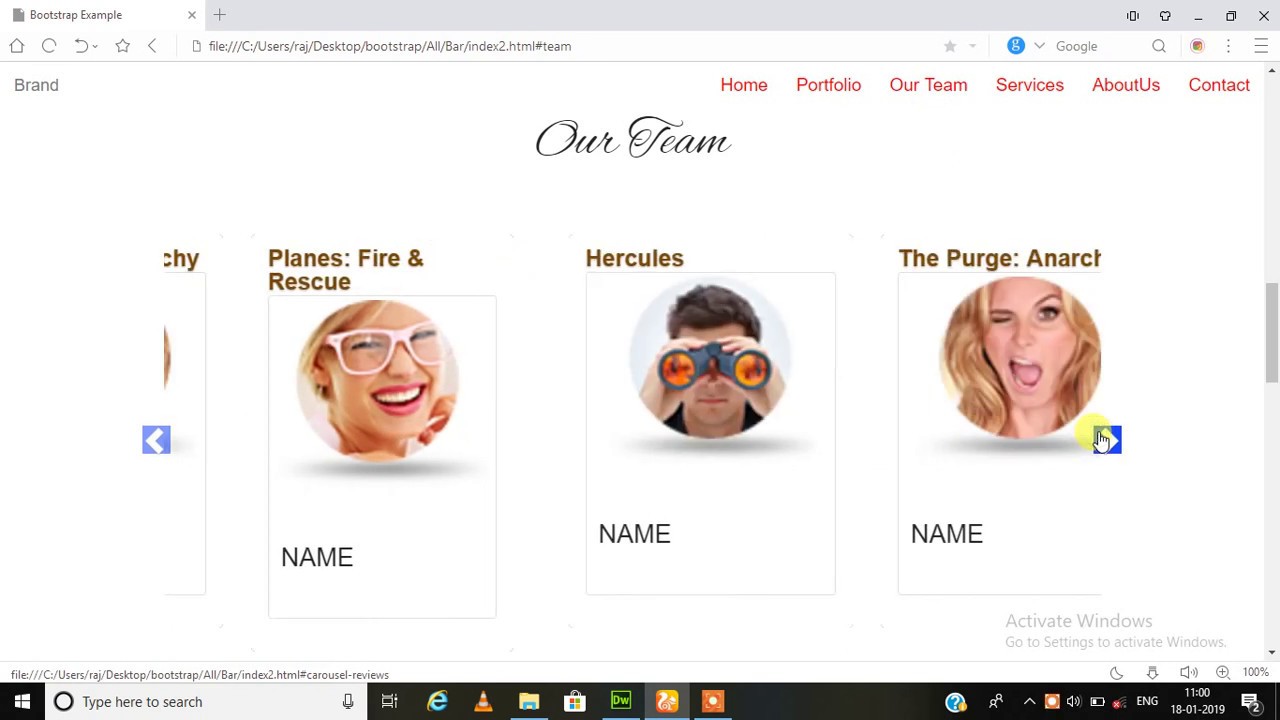Open the Services nav link
This screenshot has width=1280, height=720.
(1029, 85)
